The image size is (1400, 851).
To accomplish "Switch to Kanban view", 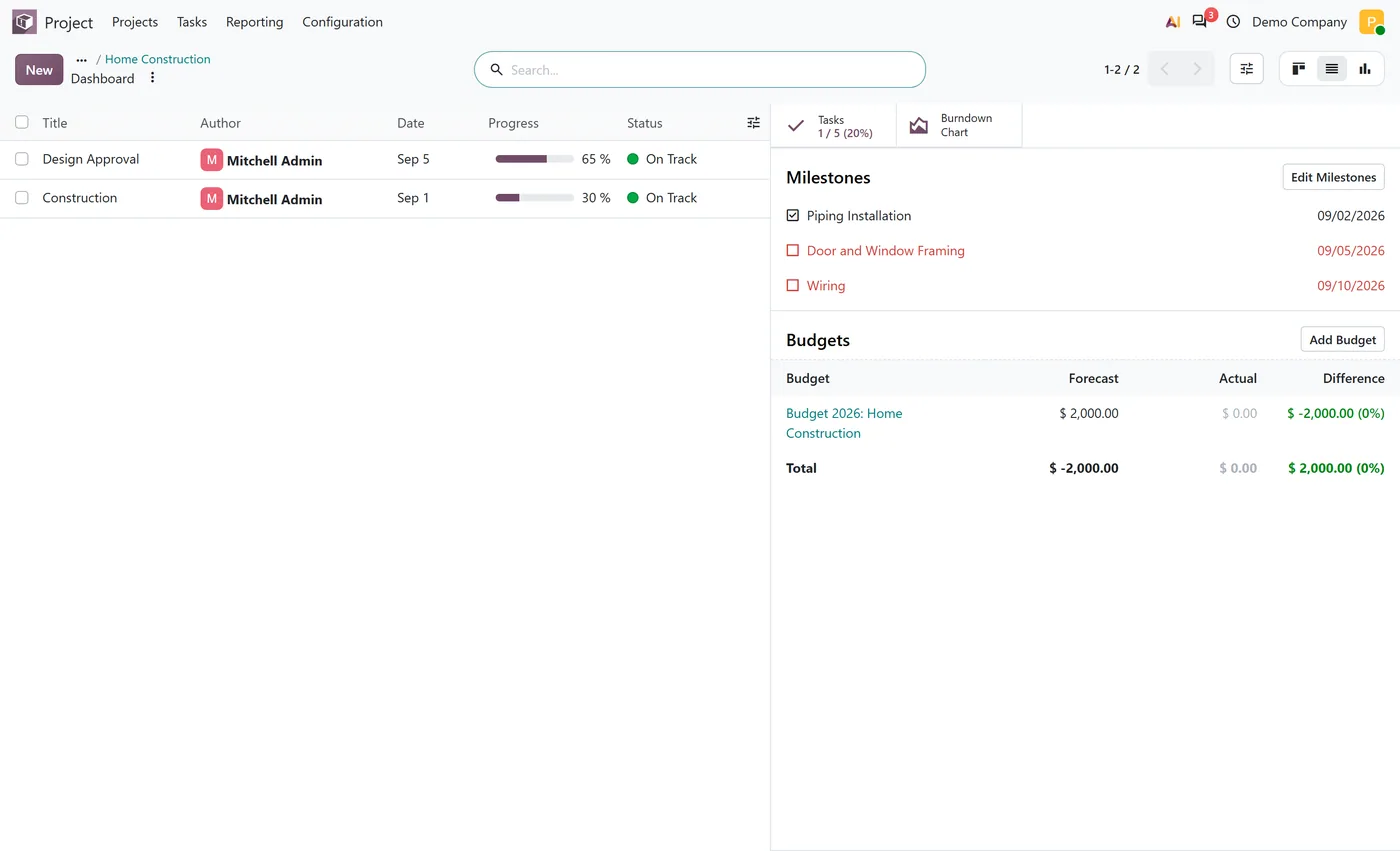I will (1299, 69).
